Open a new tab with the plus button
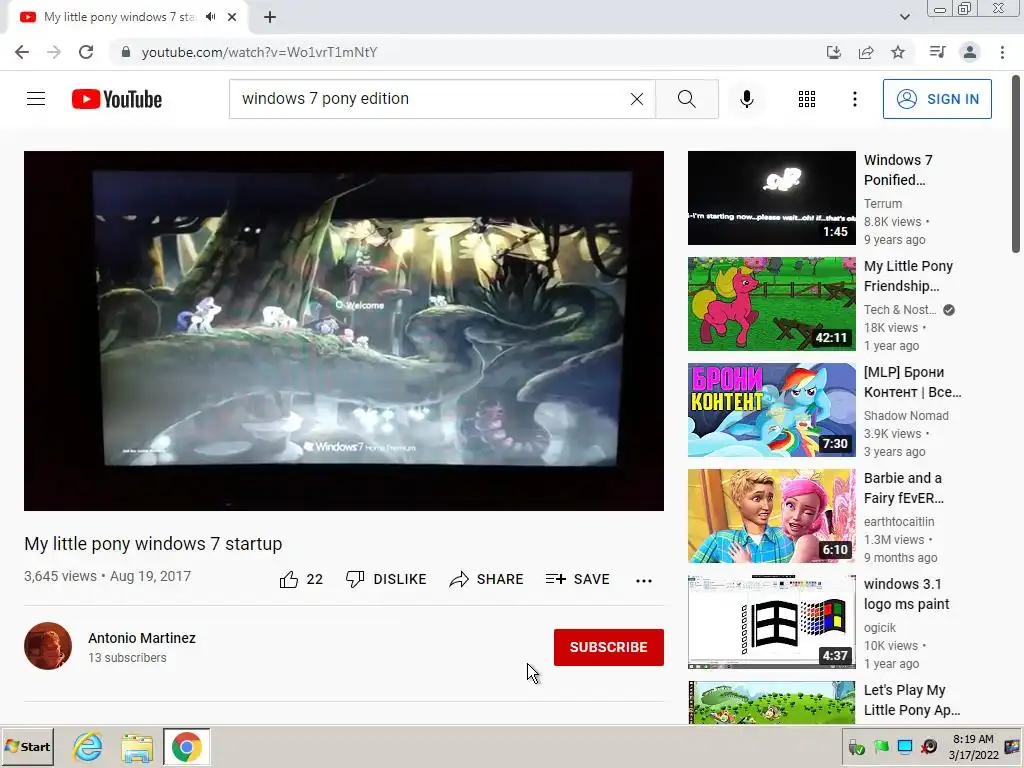 click(270, 17)
